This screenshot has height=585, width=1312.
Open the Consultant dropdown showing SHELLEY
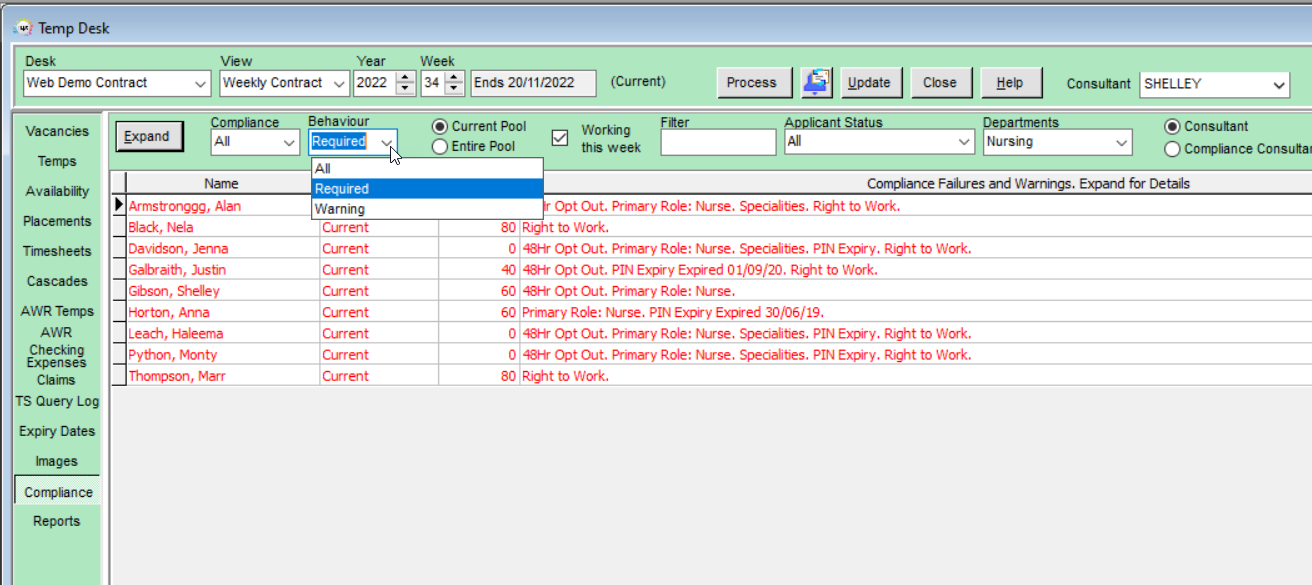tap(1215, 84)
